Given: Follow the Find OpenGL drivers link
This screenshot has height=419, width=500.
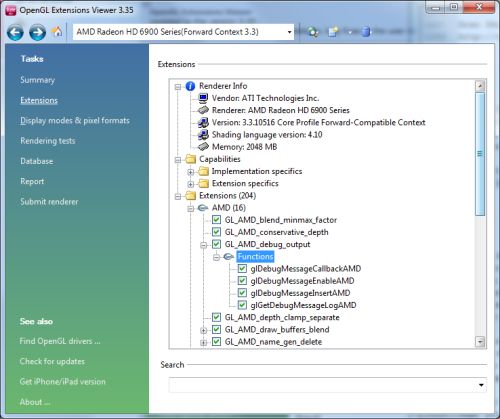Looking at the screenshot, I should [60, 341].
